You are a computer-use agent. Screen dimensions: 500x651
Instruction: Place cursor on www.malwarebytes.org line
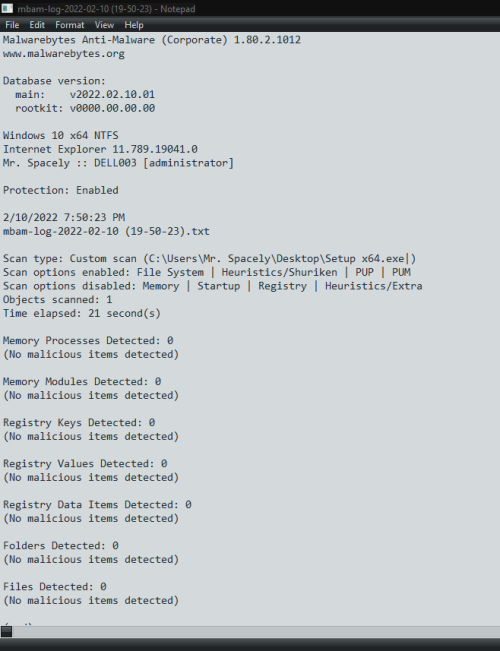pos(64,54)
